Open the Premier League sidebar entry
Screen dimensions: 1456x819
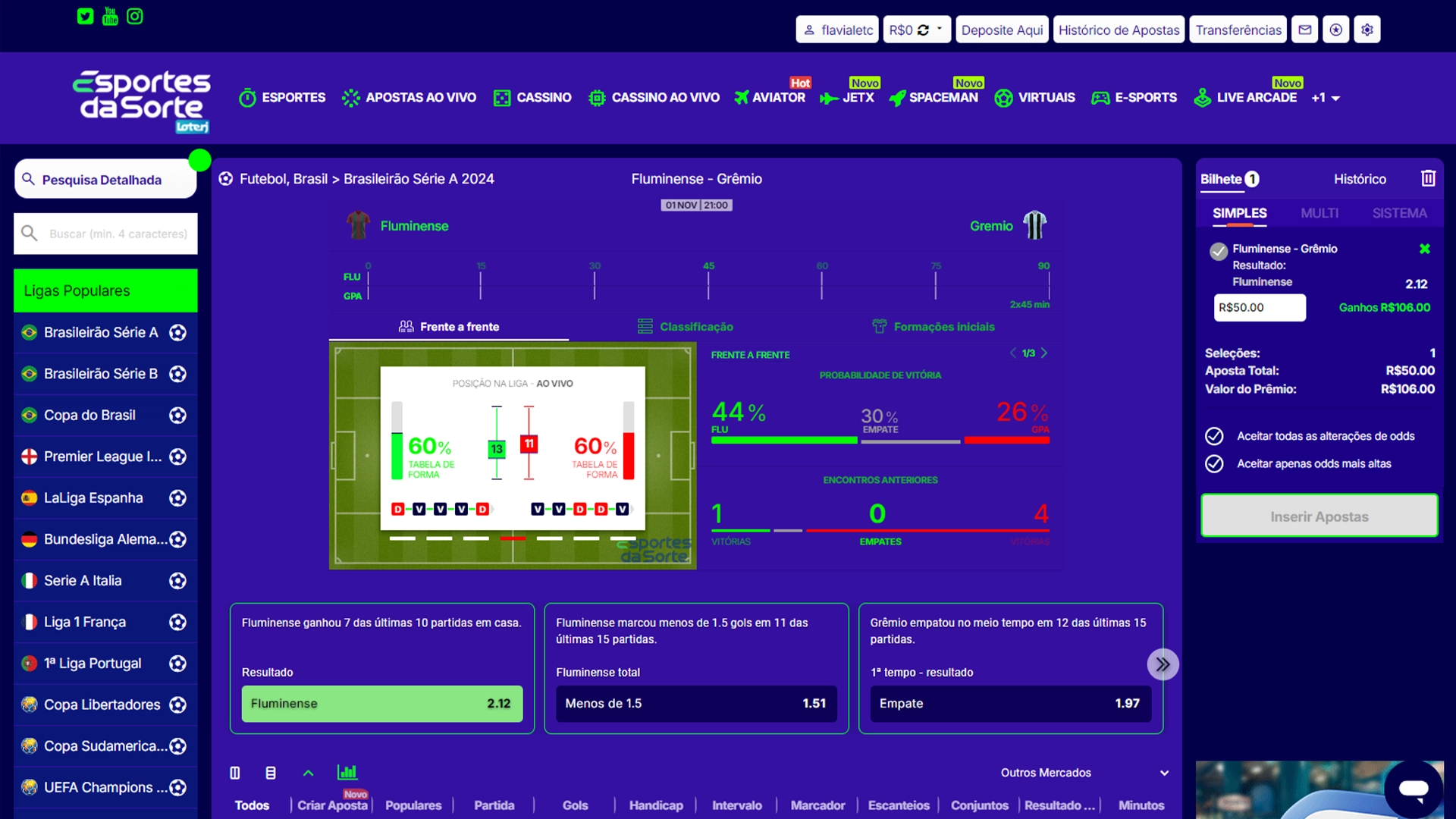click(x=105, y=457)
